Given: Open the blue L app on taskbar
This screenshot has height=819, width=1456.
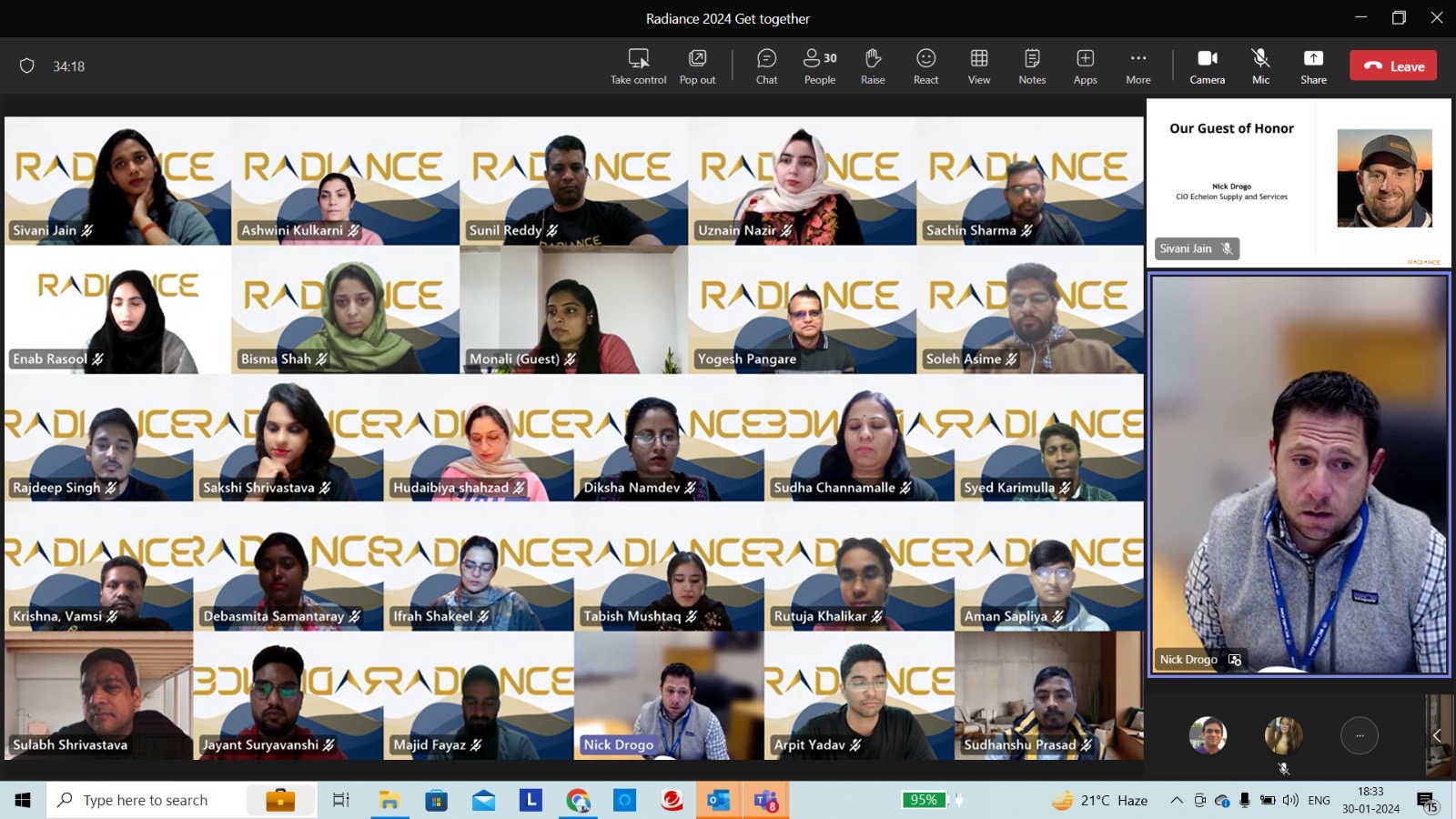Looking at the screenshot, I should 531,800.
